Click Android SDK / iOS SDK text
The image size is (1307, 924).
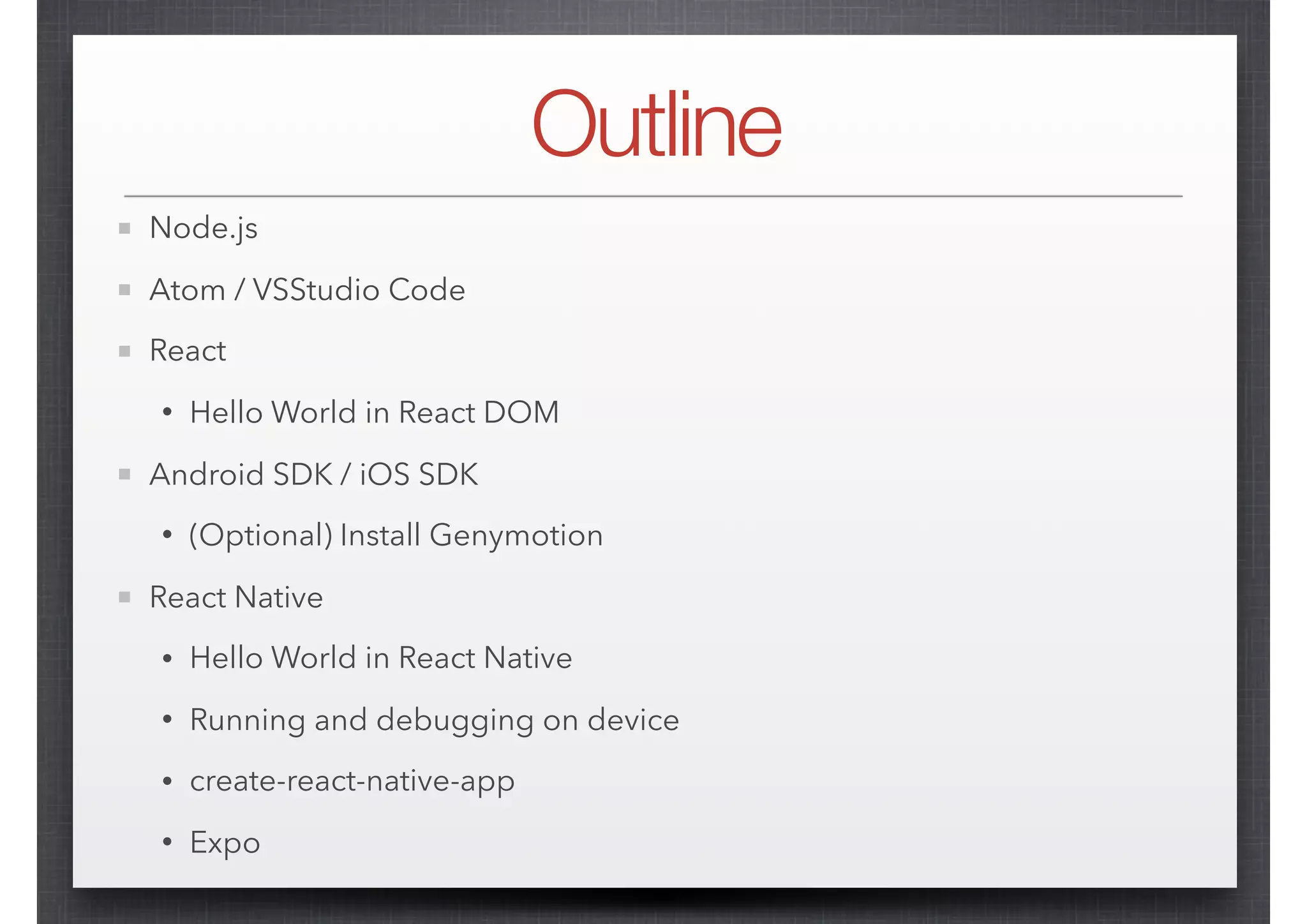tap(313, 475)
